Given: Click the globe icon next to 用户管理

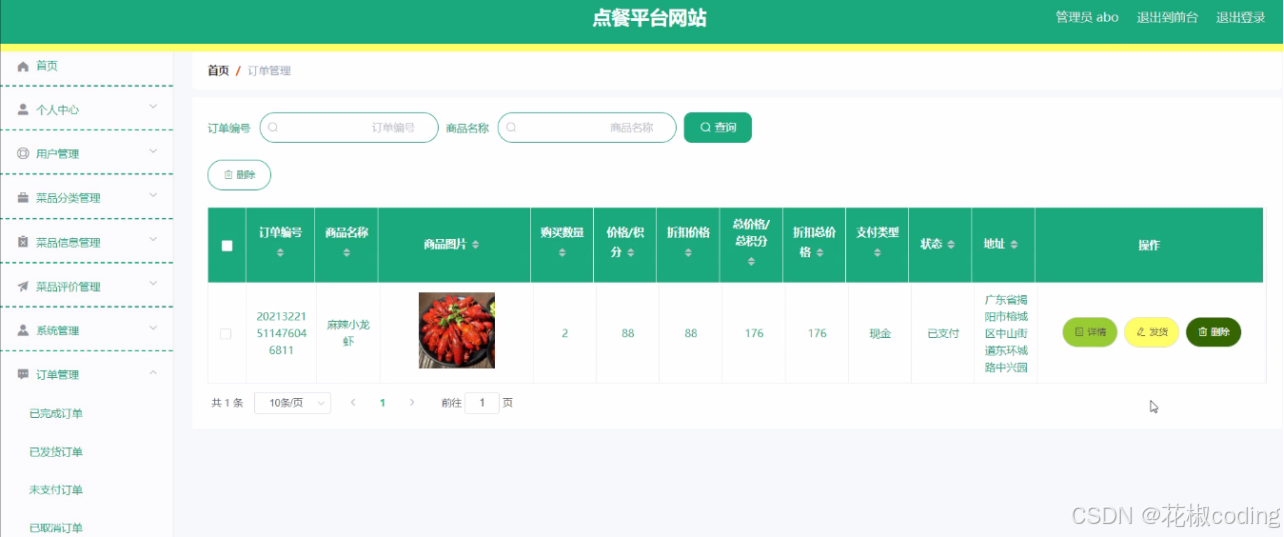Looking at the screenshot, I should click(x=23, y=154).
